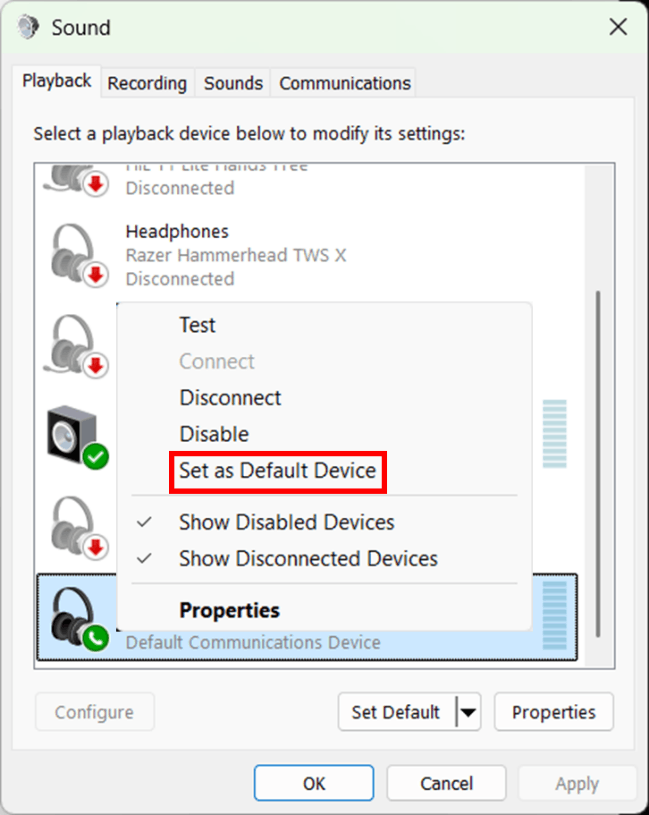This screenshot has width=649, height=815.
Task: Click the device list vertical scrollbar
Action: point(598,460)
